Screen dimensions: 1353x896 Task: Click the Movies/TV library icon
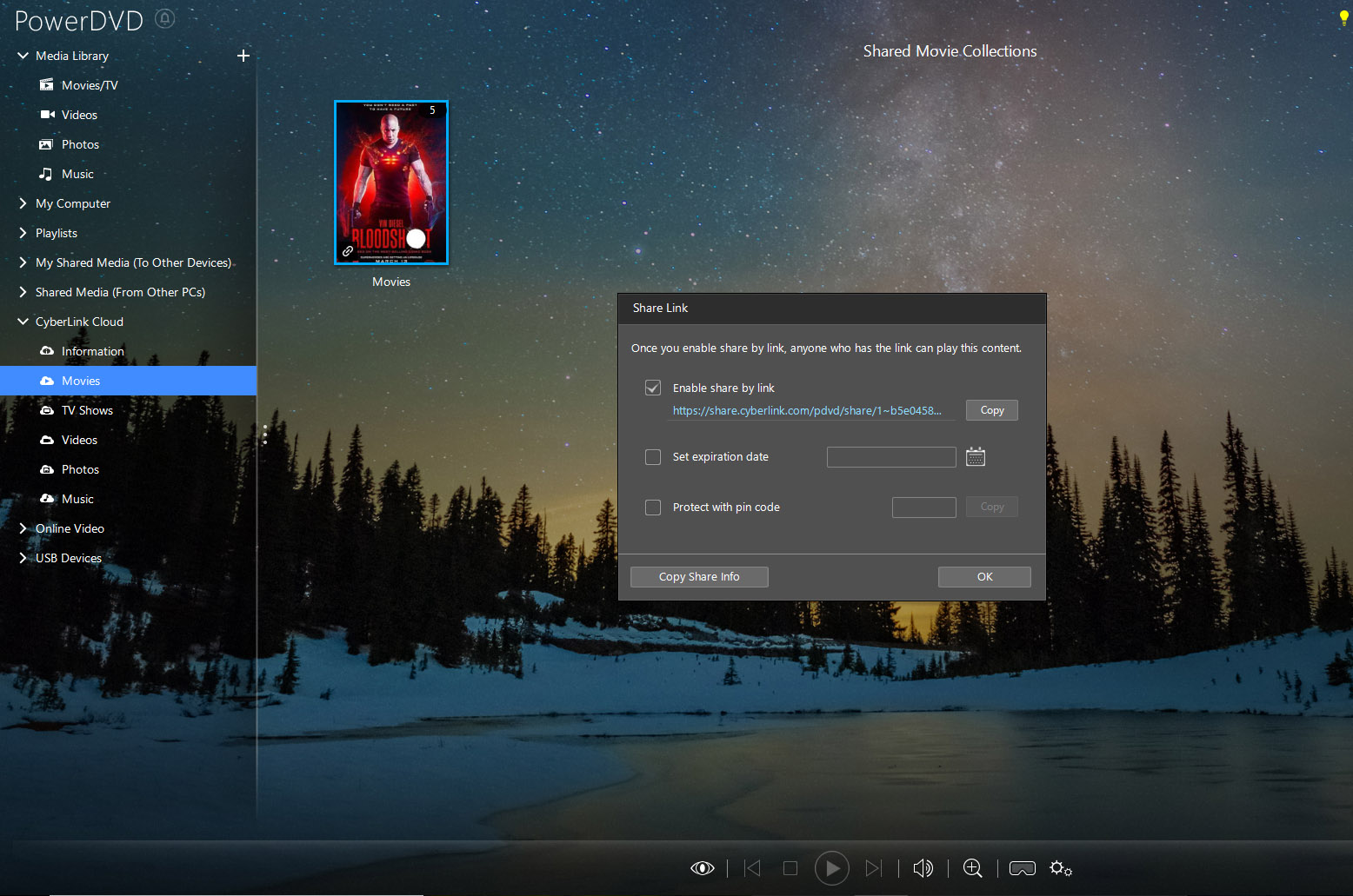(47, 85)
